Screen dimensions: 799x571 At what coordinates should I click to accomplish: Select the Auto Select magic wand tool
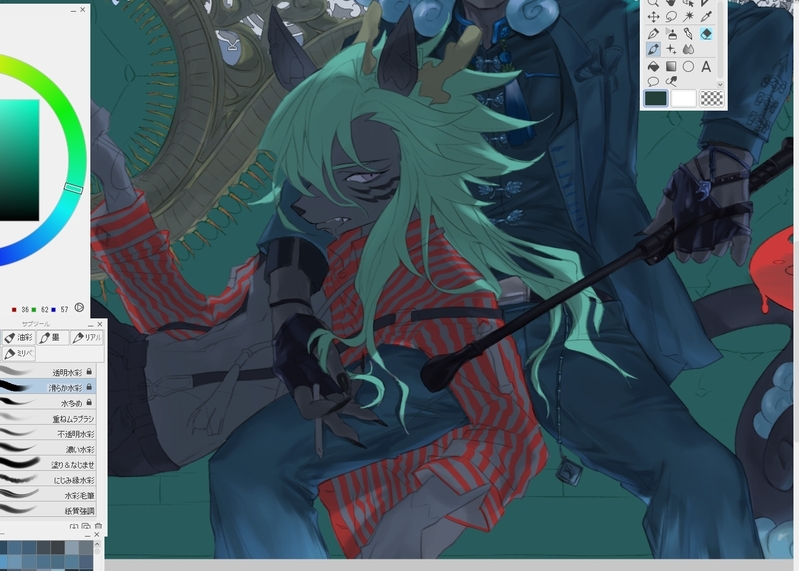pyautogui.click(x=688, y=17)
